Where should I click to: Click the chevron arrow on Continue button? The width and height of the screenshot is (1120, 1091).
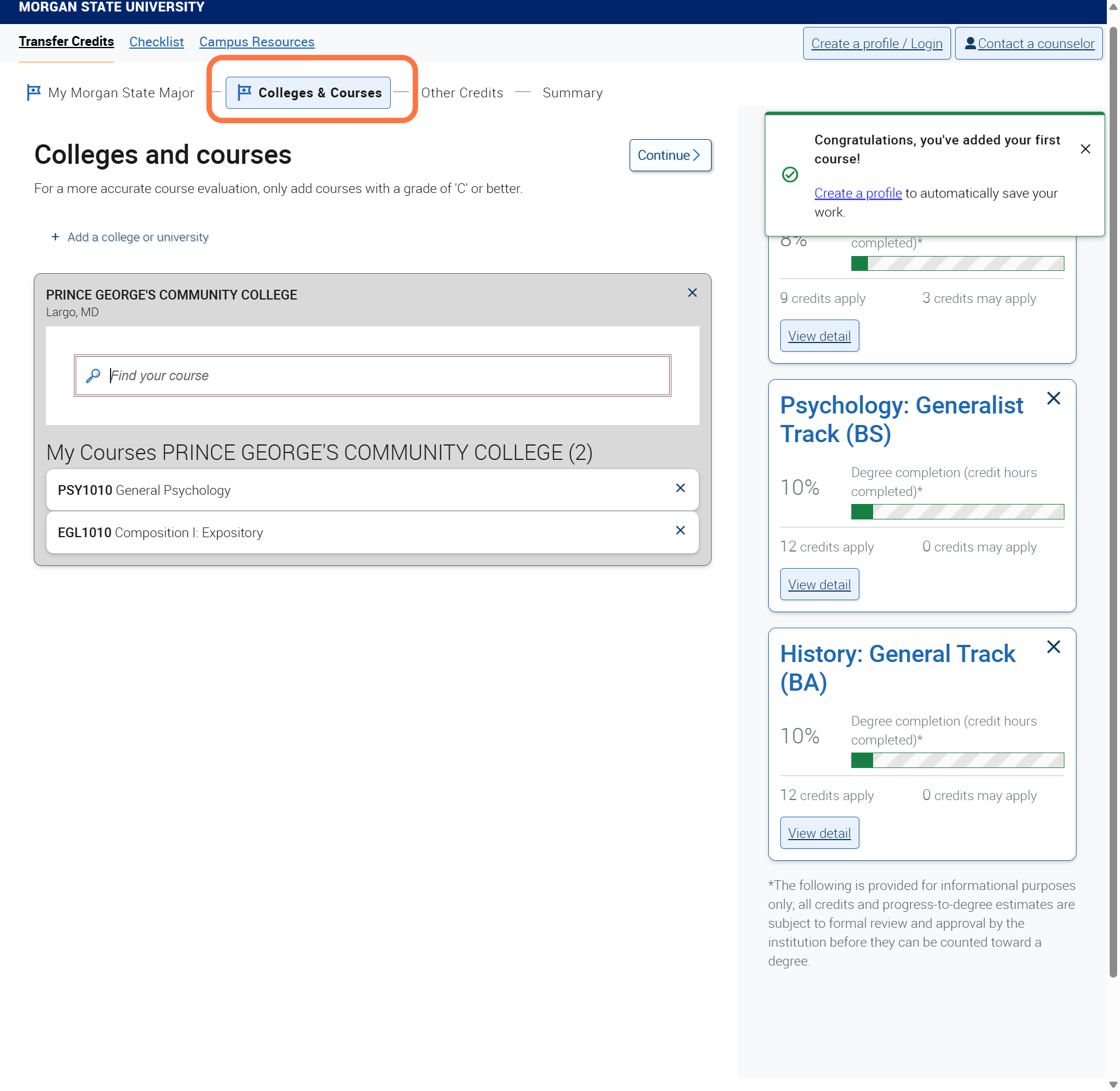coord(696,155)
